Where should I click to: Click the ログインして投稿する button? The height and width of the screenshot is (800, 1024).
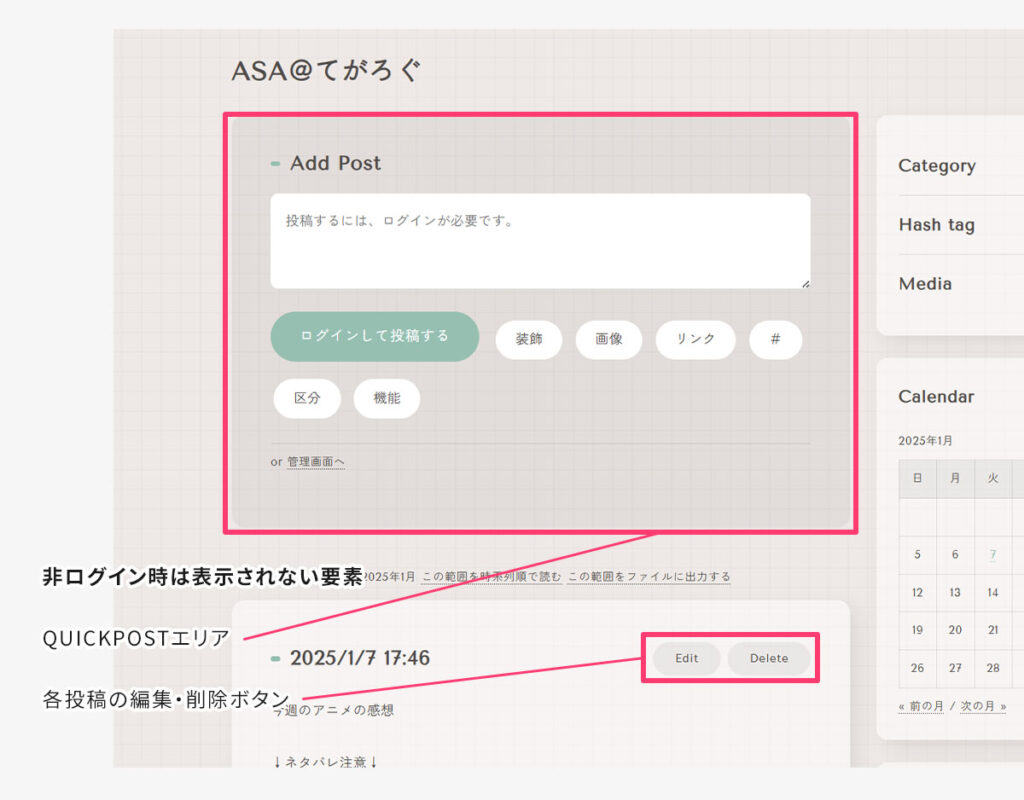pyautogui.click(x=375, y=336)
